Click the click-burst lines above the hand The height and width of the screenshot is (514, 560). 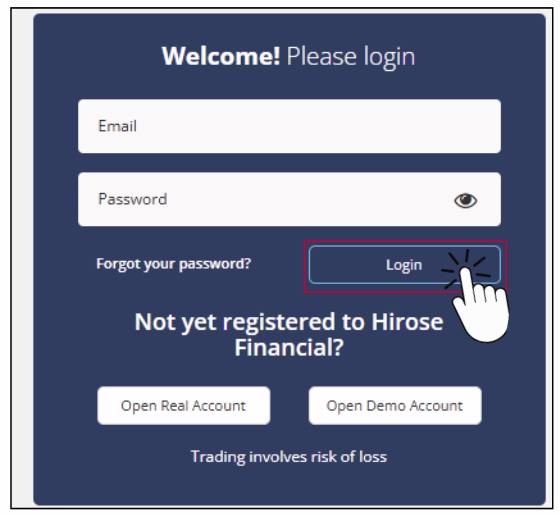tap(466, 264)
